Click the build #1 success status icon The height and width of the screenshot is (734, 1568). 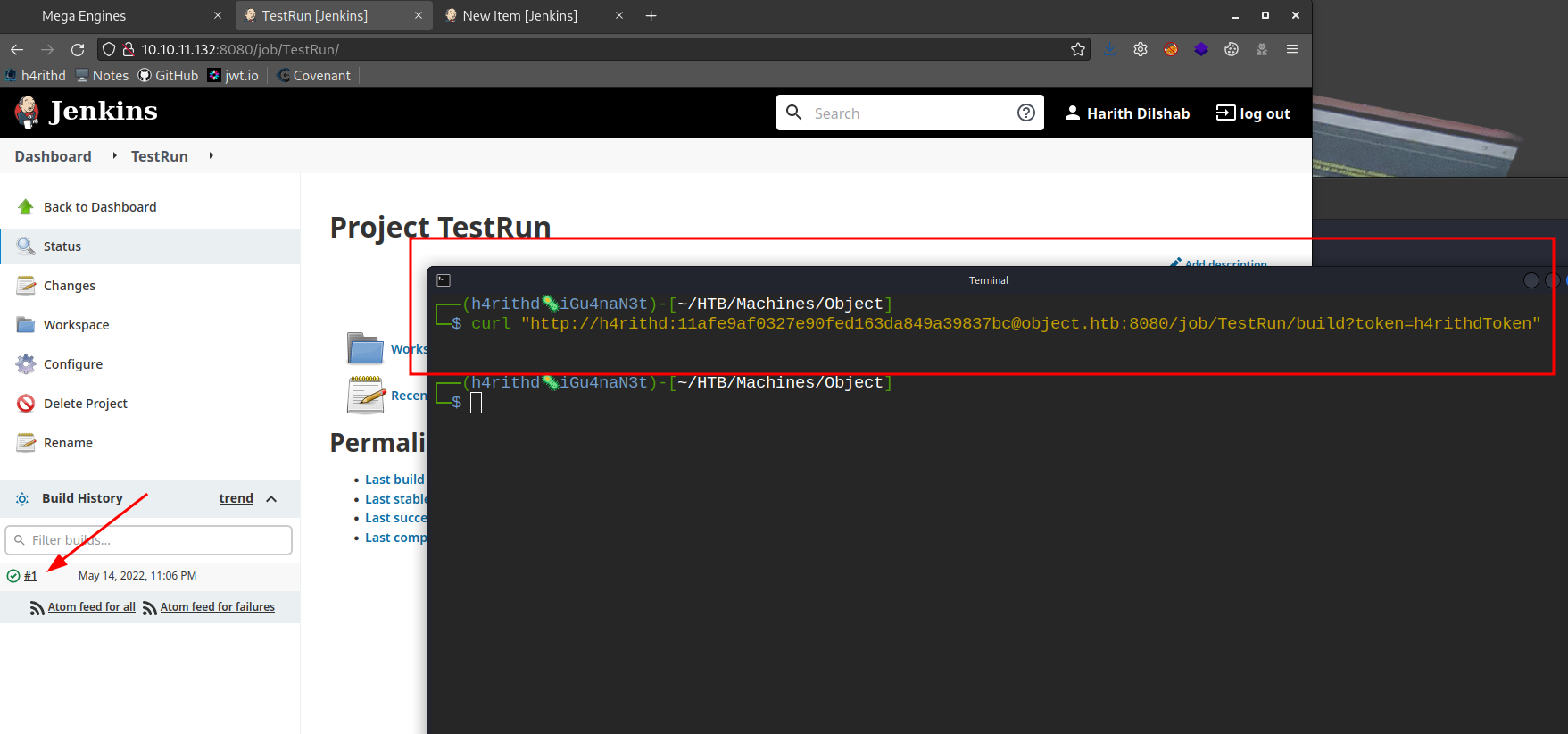[13, 576]
